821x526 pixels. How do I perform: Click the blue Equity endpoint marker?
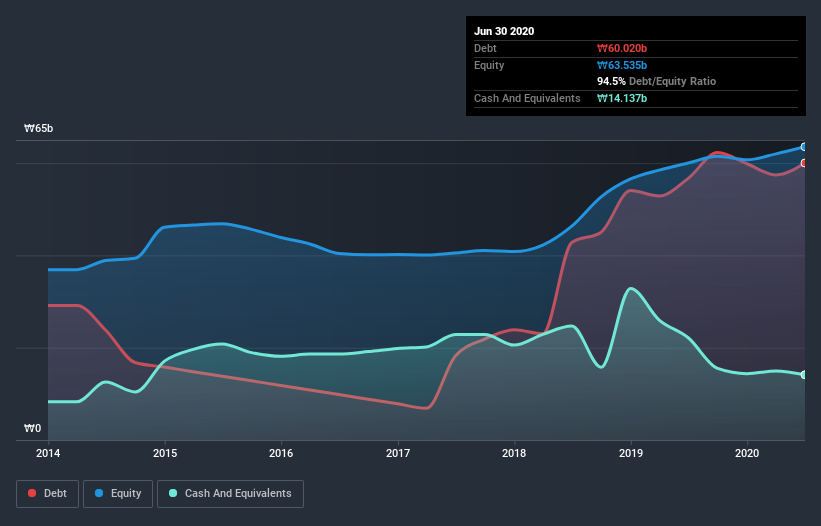pos(804,147)
